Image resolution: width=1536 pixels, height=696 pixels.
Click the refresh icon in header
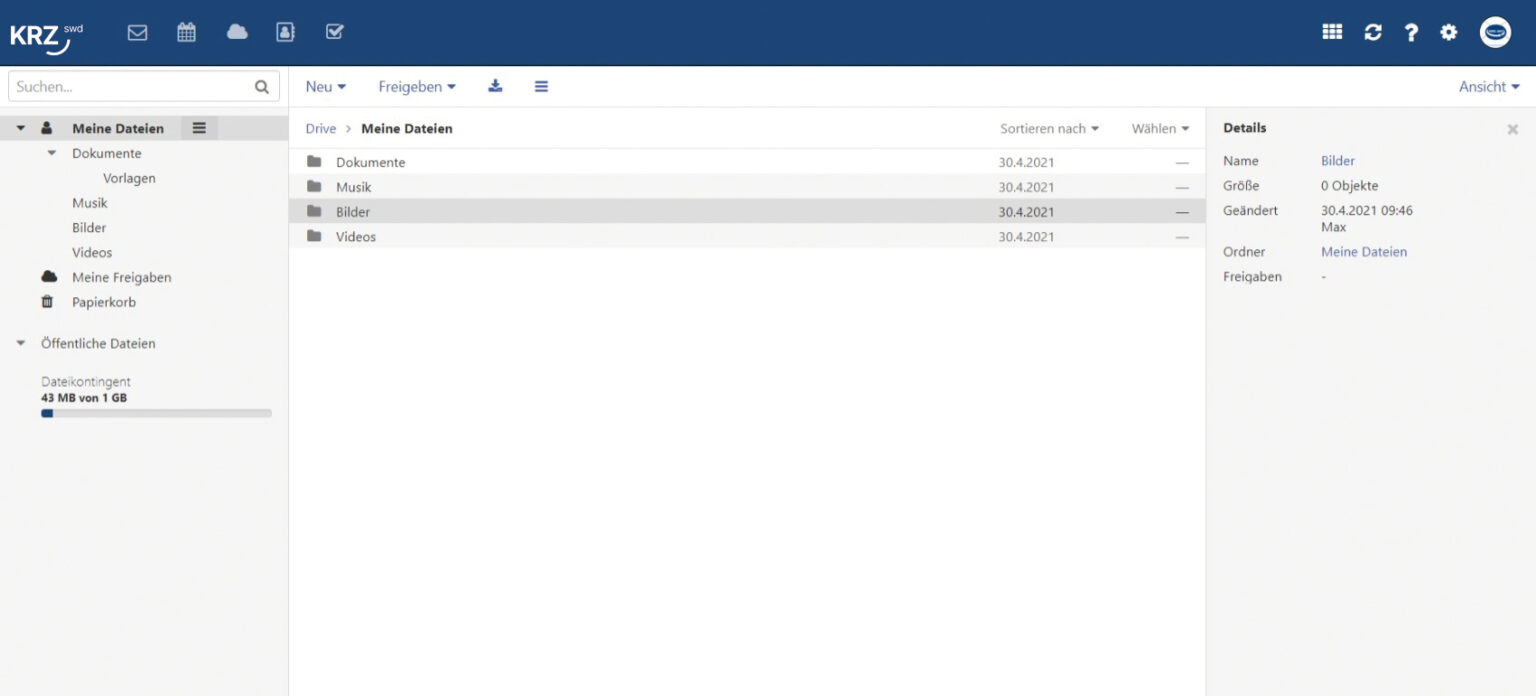pyautogui.click(x=1373, y=32)
